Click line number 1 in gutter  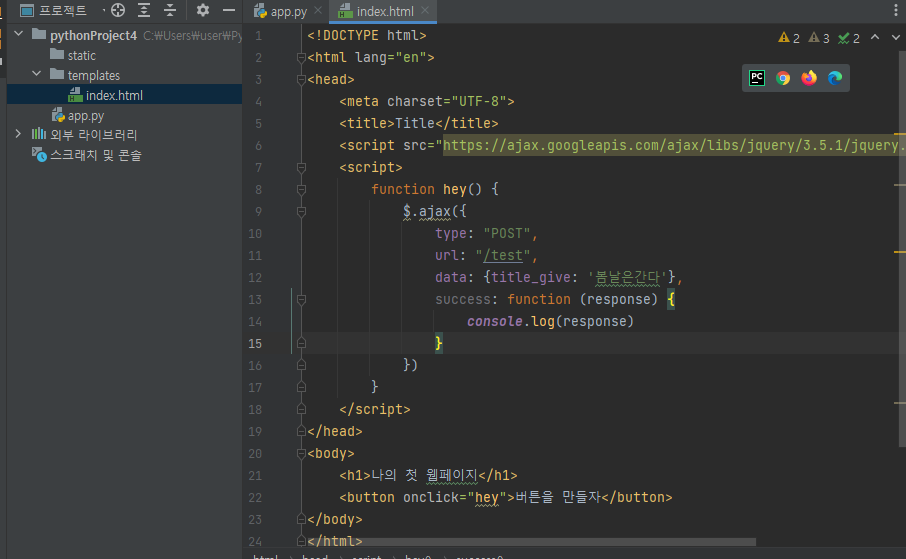pos(258,36)
